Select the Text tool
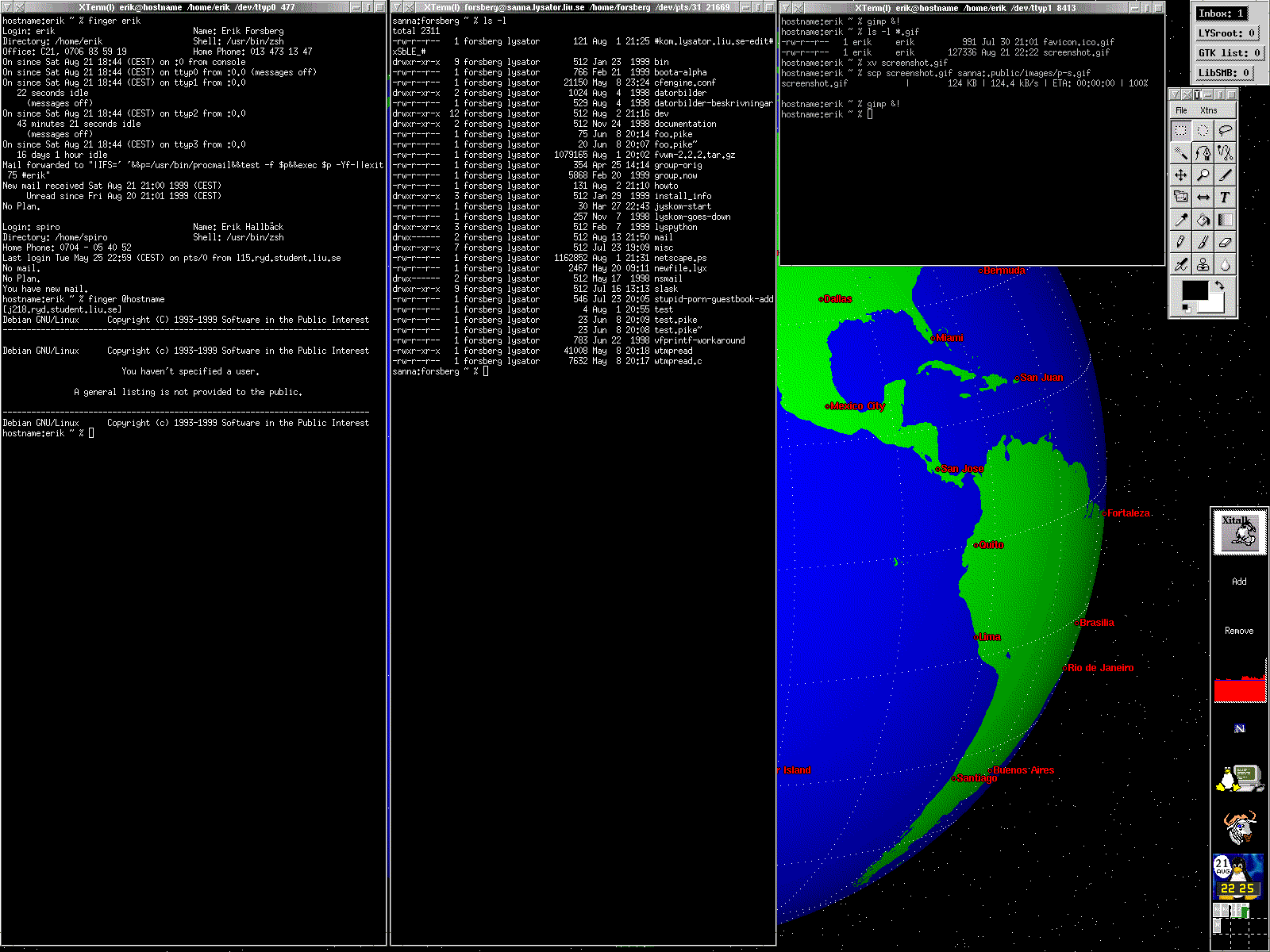The width and height of the screenshot is (1270, 952). click(1226, 198)
